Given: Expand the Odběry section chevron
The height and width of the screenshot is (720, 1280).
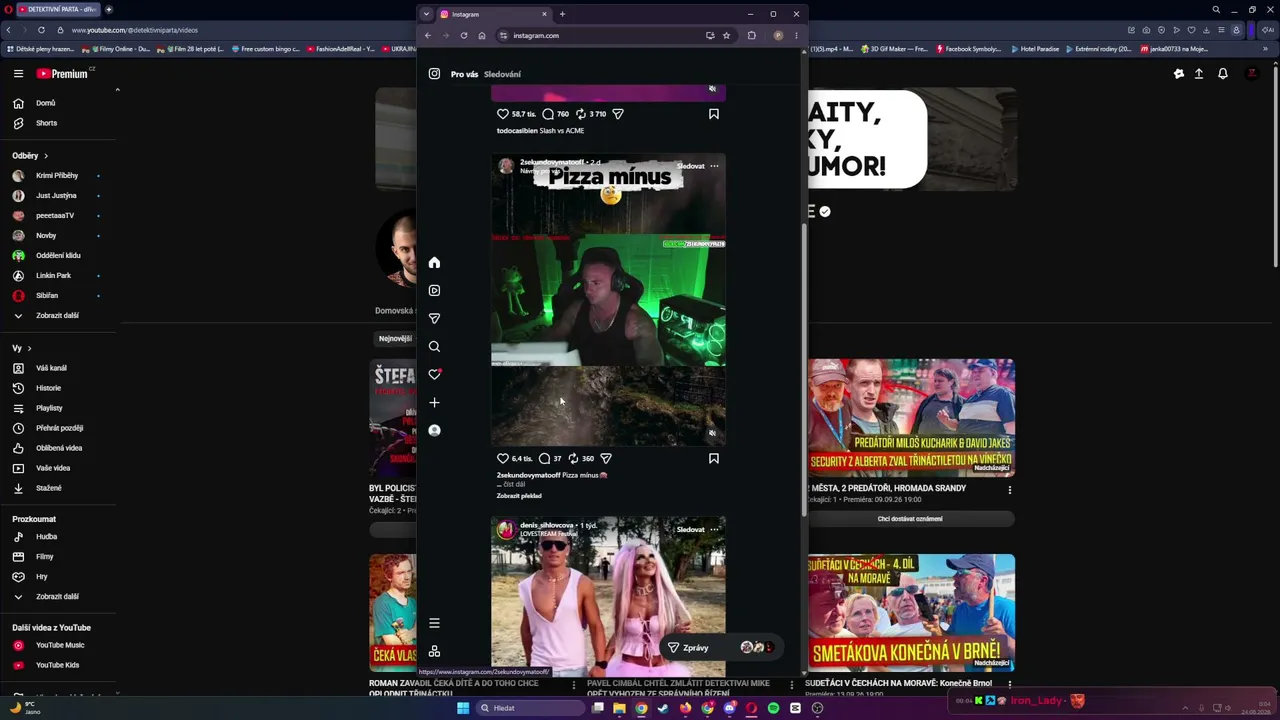Looking at the screenshot, I should tap(46, 156).
